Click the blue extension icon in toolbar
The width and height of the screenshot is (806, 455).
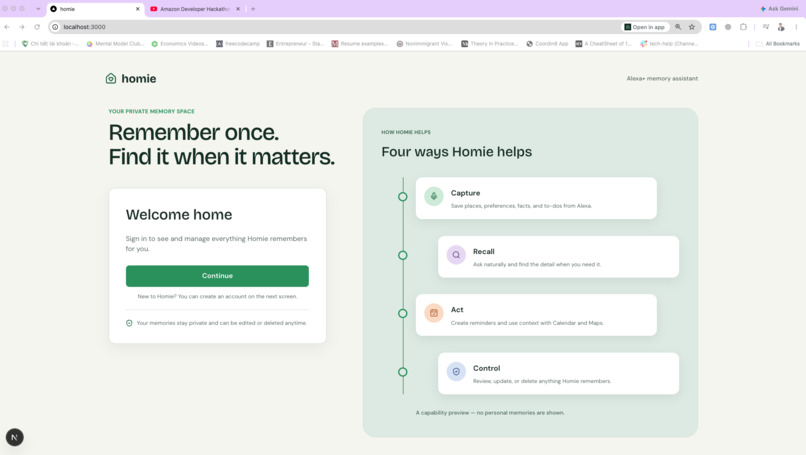point(712,27)
